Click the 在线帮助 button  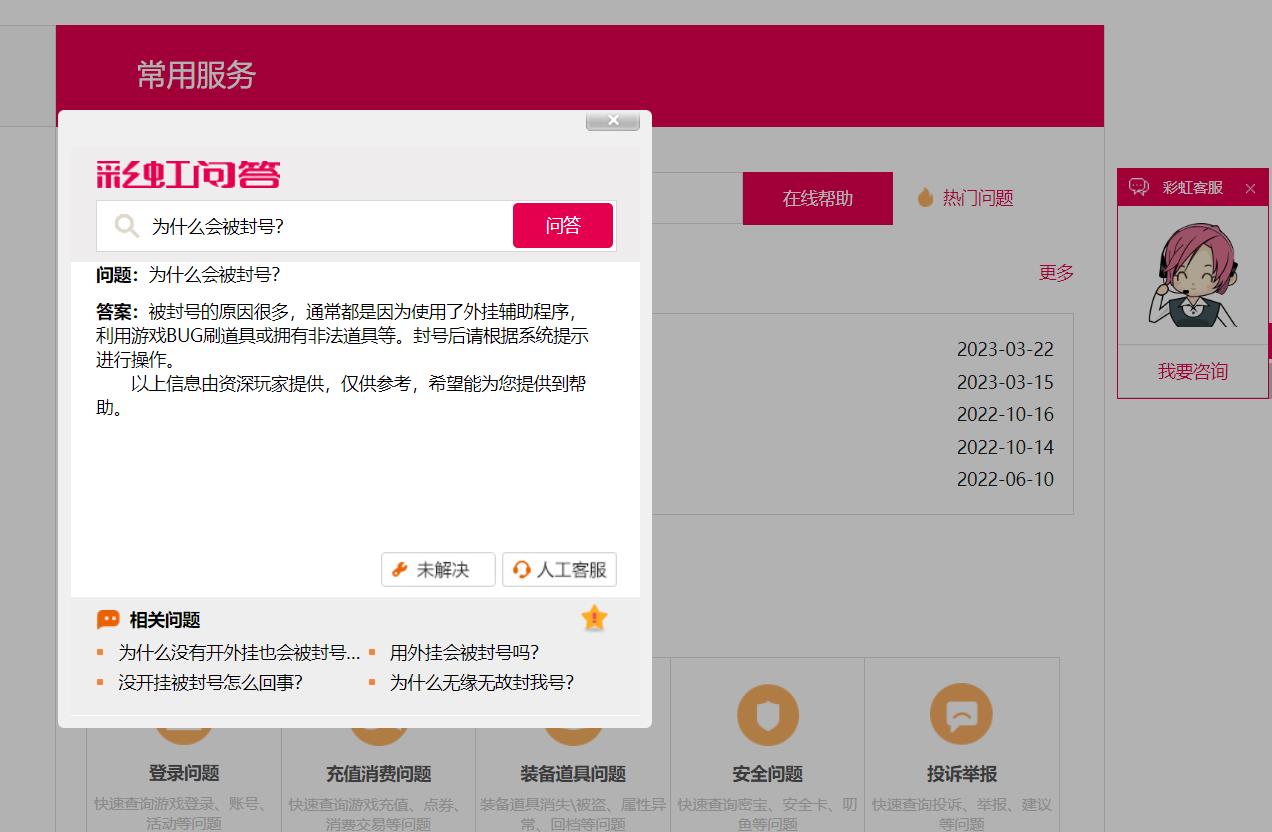[818, 198]
